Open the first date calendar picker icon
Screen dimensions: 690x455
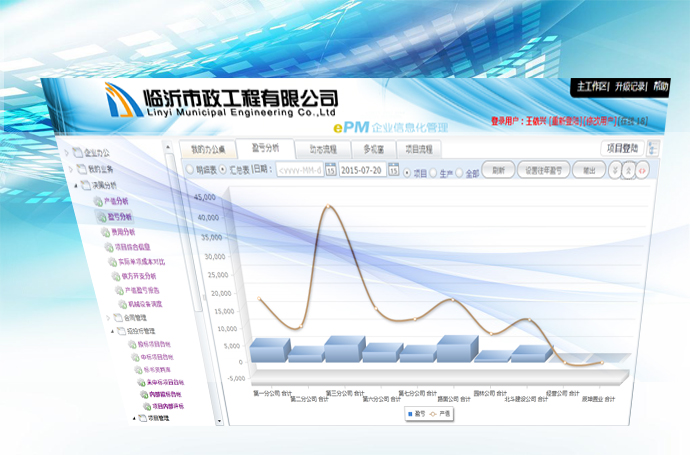(x=330, y=169)
